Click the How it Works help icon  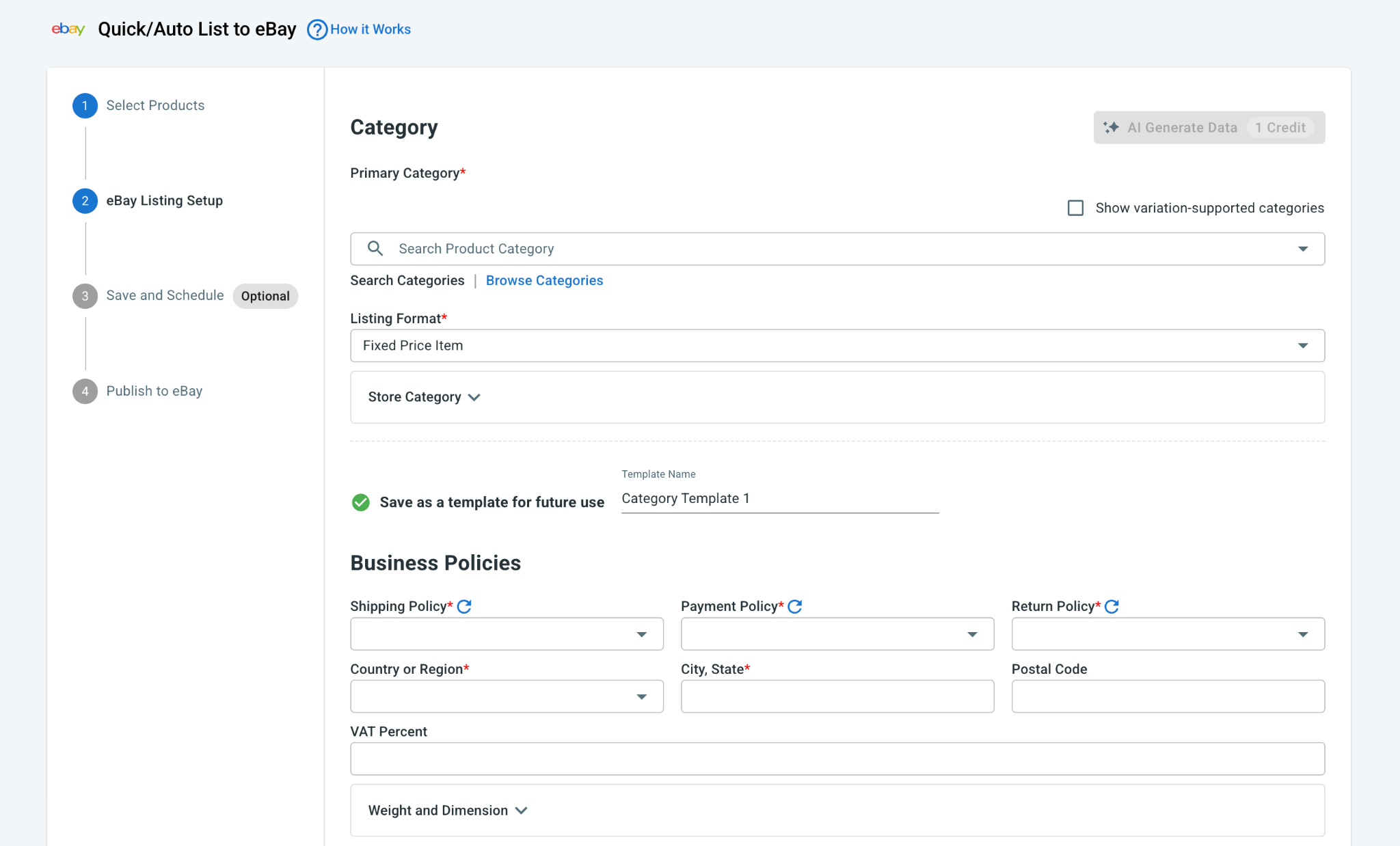tap(317, 29)
